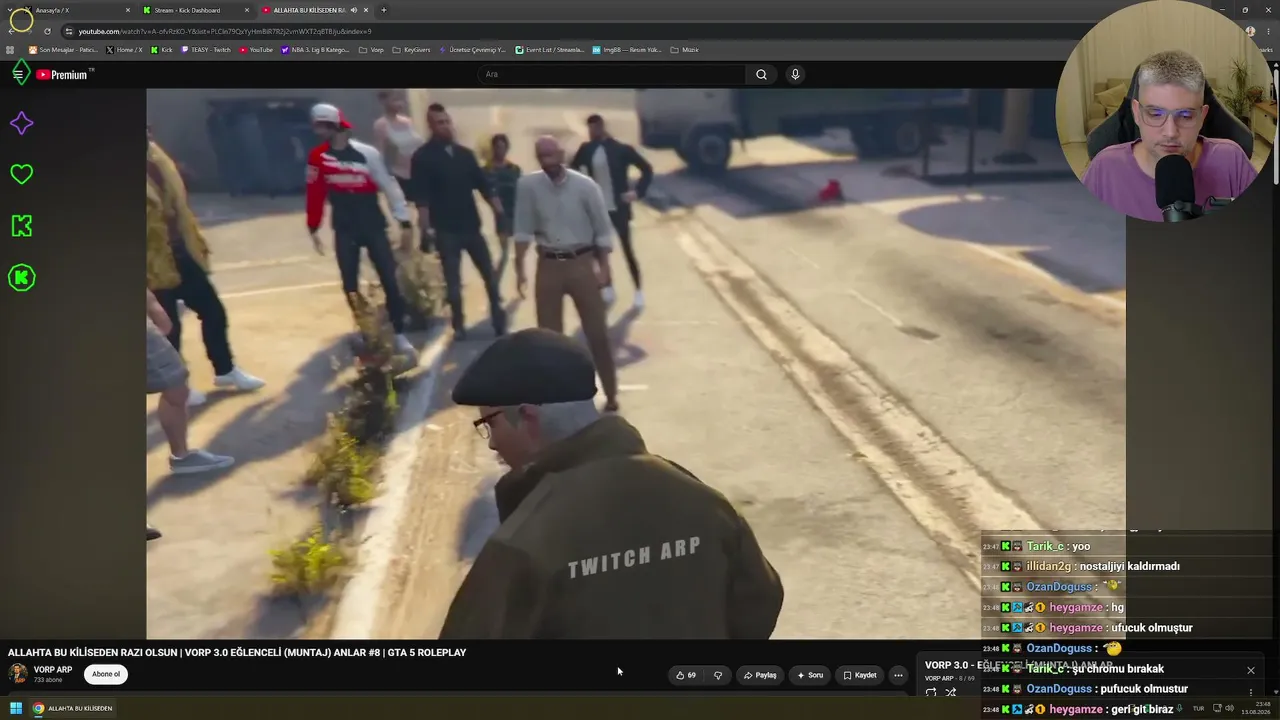Open Ücretsiz Çevrimiçi bookmark
Viewport: 1280px width, 720px height.
(472, 50)
